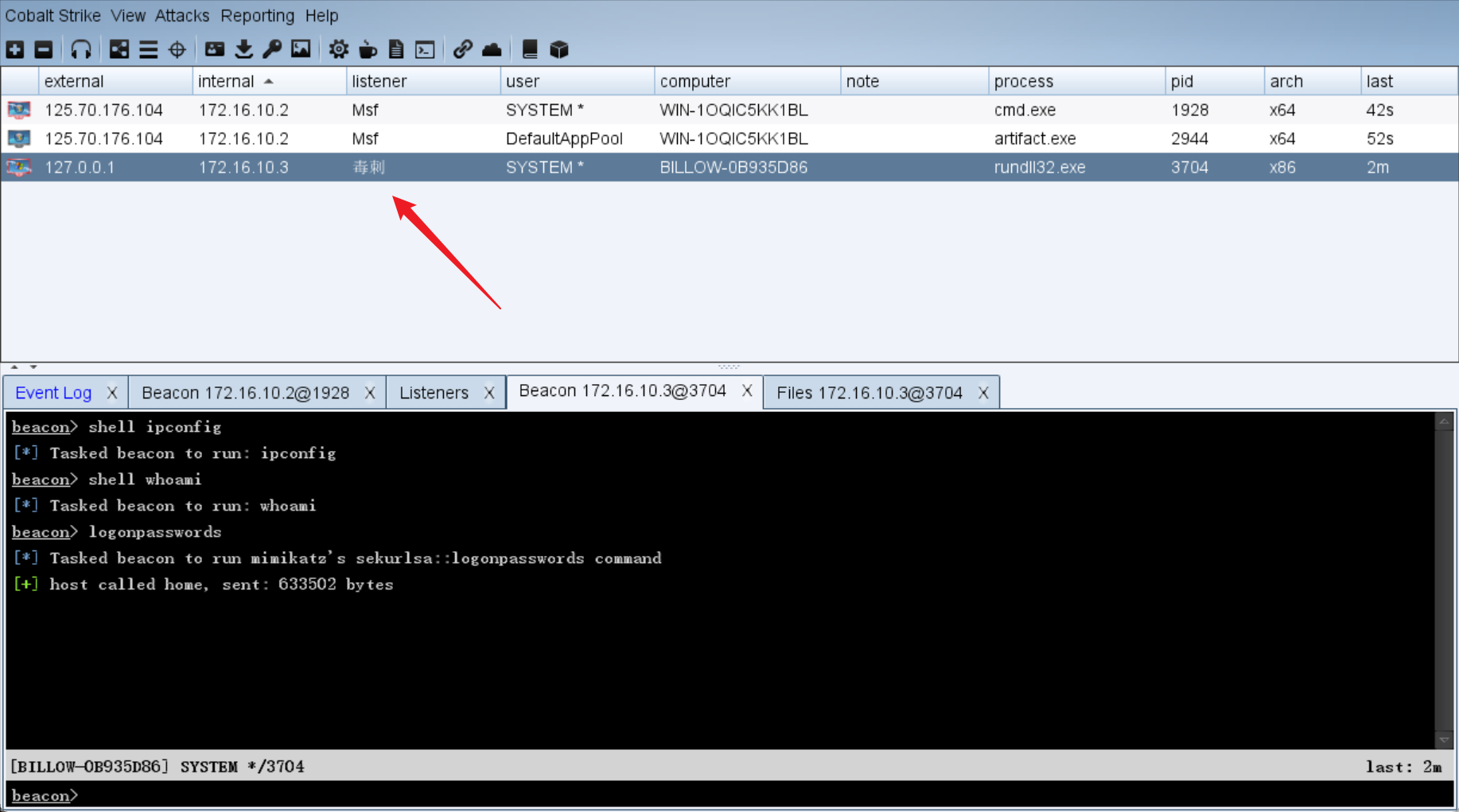The image size is (1459, 812).
Task: Click session icon for artifact.exe beacon row
Action: point(19,138)
